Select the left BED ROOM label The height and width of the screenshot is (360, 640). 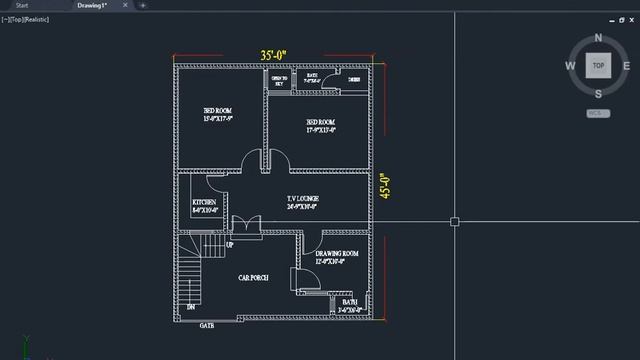[x=218, y=111]
